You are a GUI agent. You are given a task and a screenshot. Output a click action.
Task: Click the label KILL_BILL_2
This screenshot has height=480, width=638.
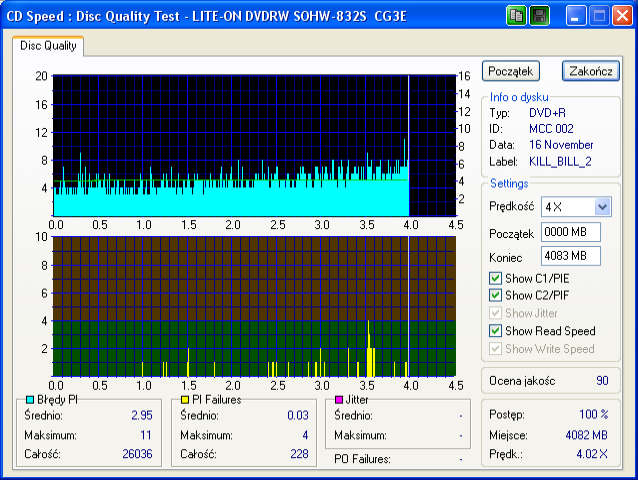coord(560,161)
